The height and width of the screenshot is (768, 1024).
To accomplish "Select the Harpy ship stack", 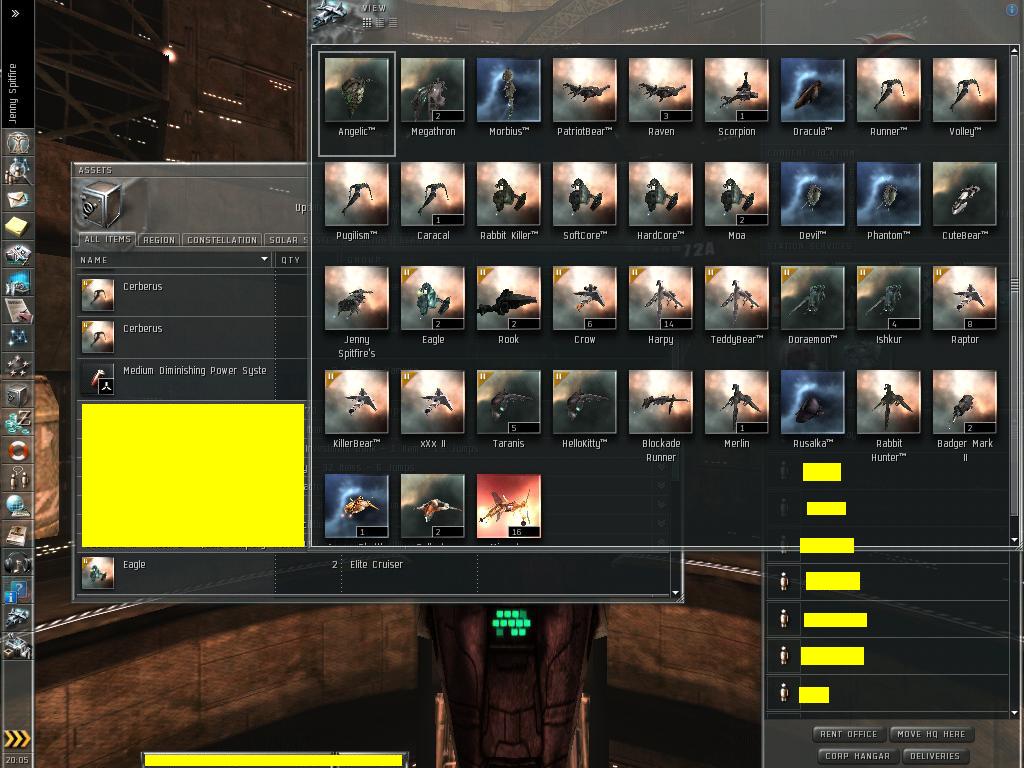I will coord(660,306).
